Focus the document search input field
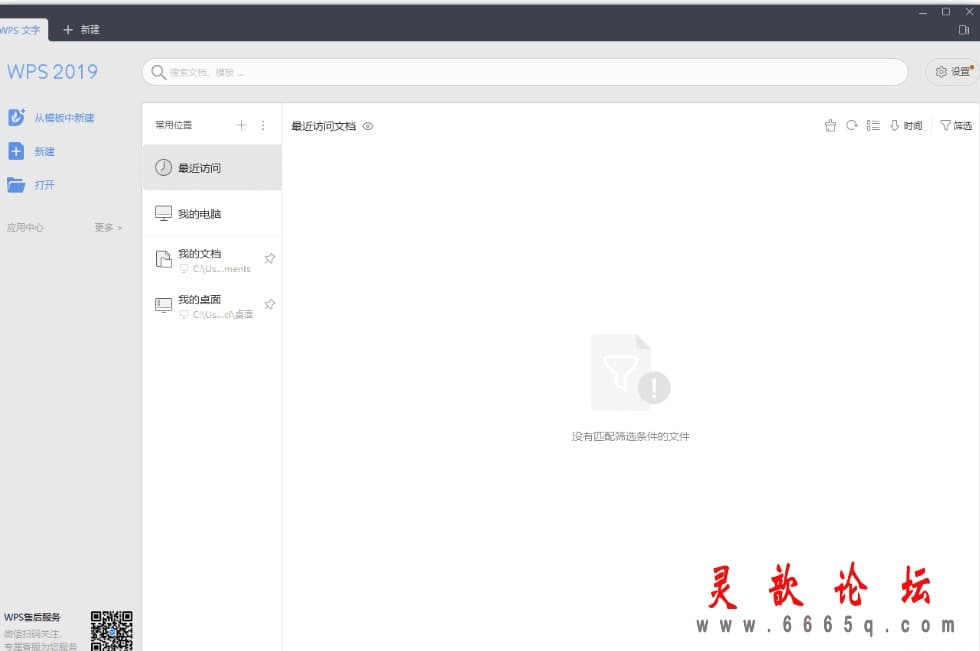This screenshot has height=651, width=980. pos(524,72)
